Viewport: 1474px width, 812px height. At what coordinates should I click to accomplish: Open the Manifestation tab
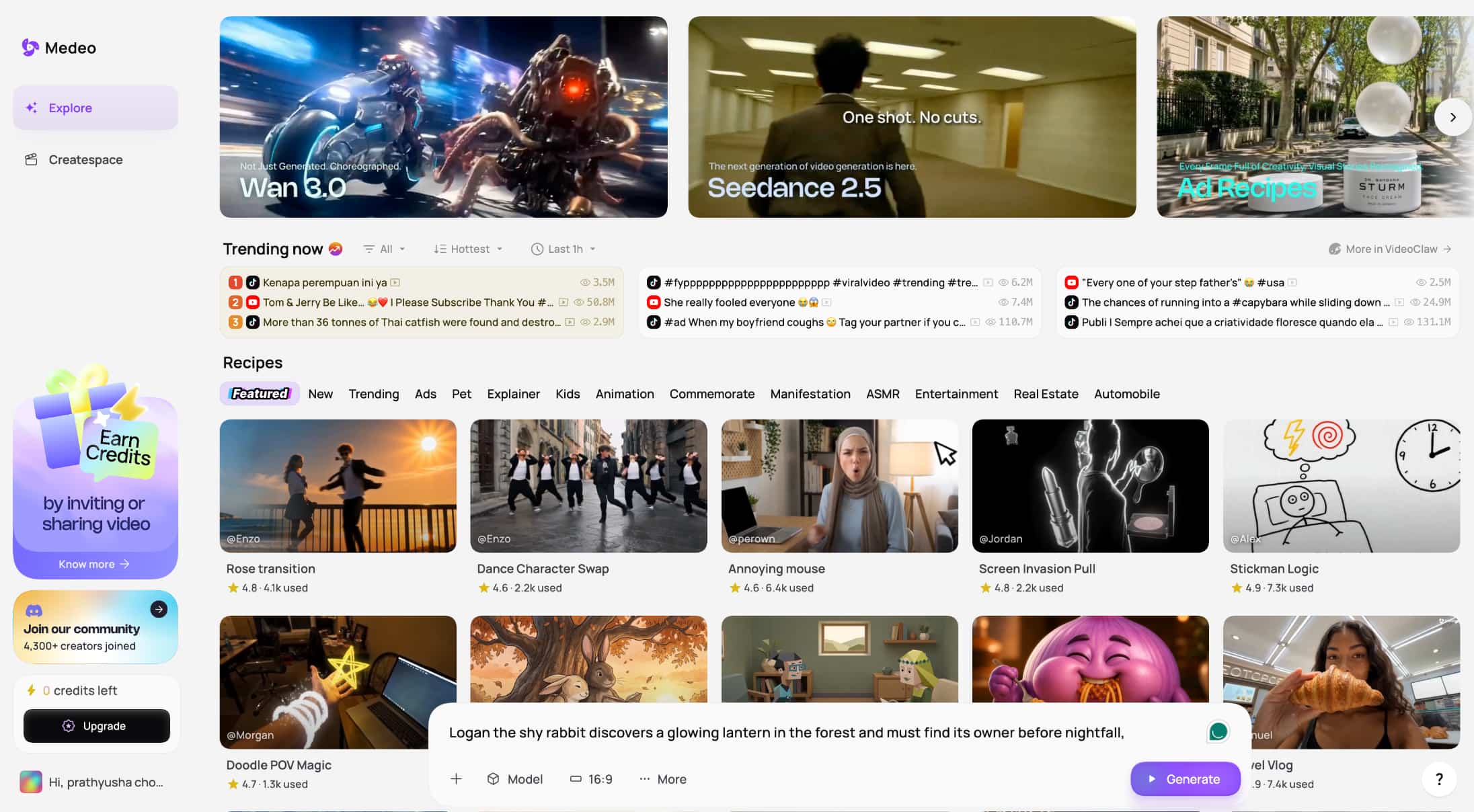(810, 394)
